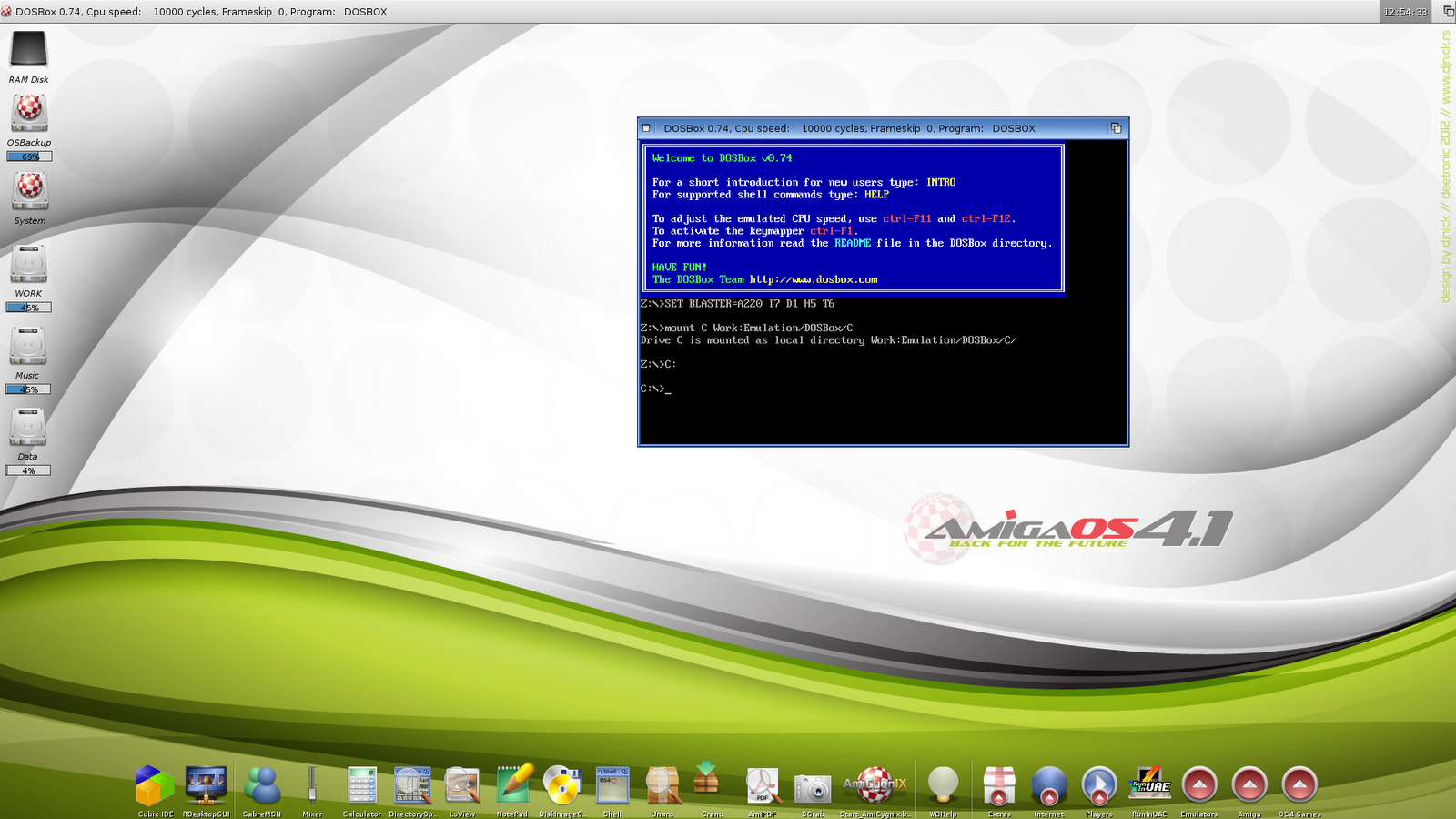Expand the Internet subdock

[1049, 784]
